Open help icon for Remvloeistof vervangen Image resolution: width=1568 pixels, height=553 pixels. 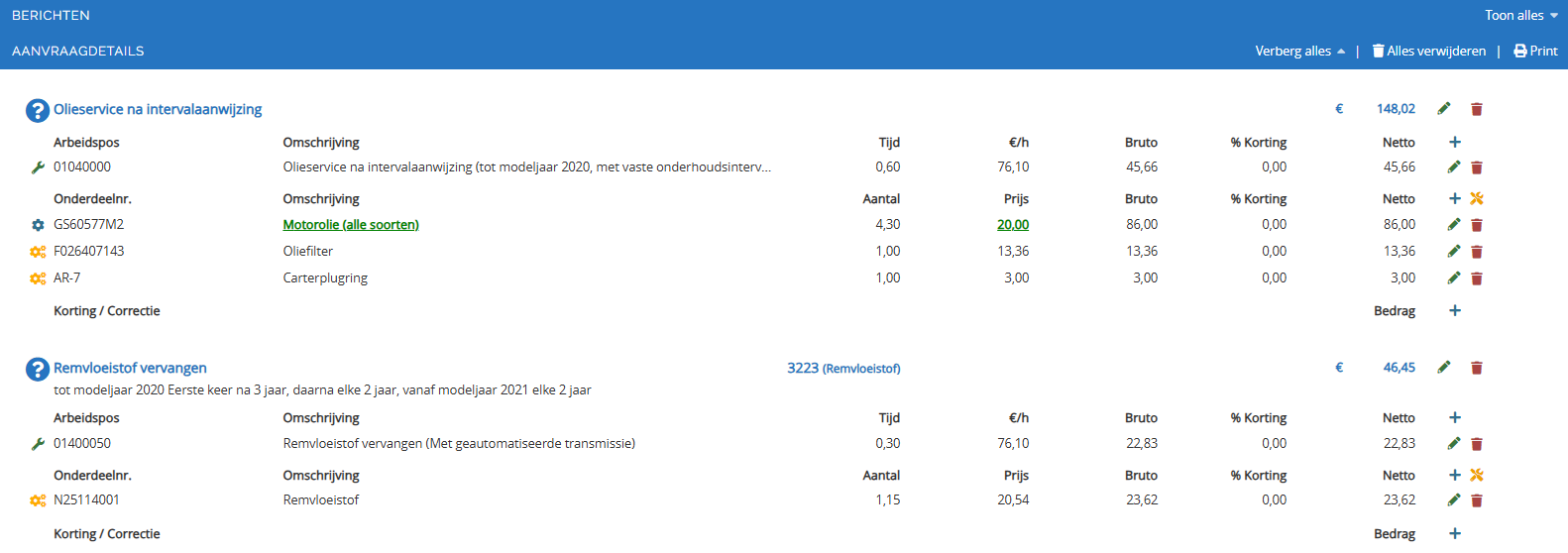coord(38,369)
